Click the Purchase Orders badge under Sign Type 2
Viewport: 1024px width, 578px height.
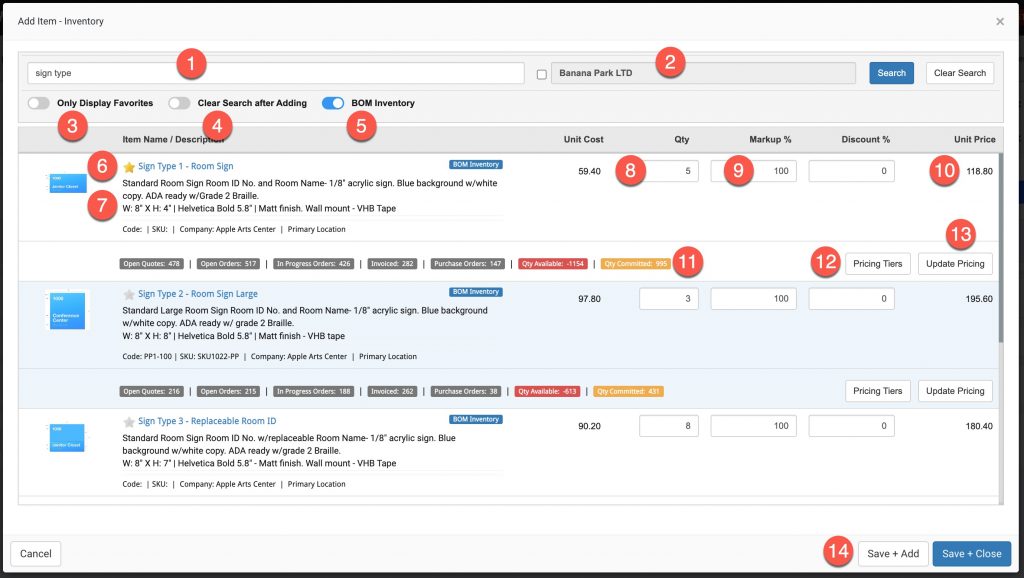[x=468, y=391]
